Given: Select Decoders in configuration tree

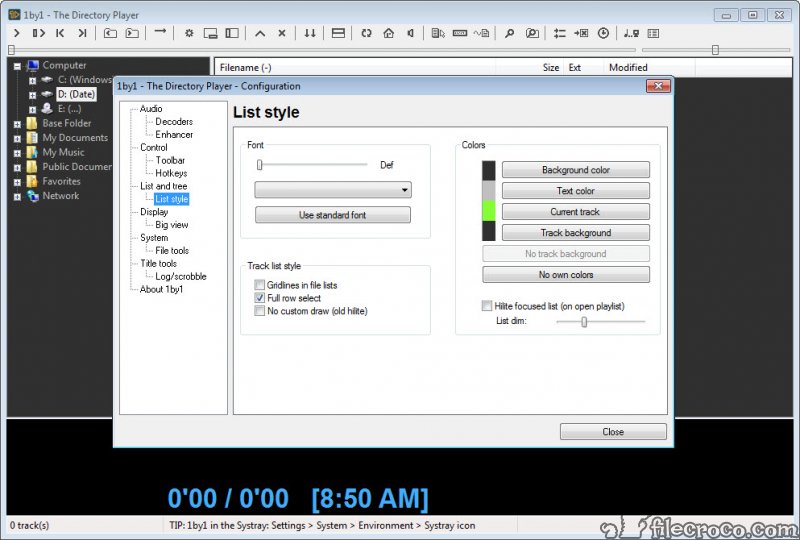Looking at the screenshot, I should 174,121.
